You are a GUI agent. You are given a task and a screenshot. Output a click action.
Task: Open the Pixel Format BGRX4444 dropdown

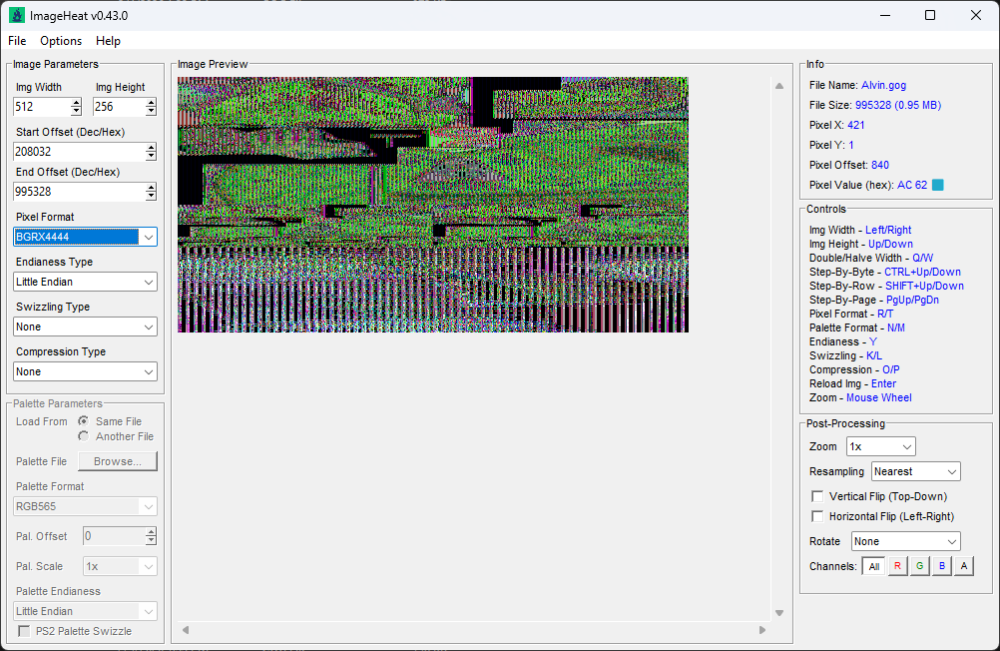[x=85, y=237]
